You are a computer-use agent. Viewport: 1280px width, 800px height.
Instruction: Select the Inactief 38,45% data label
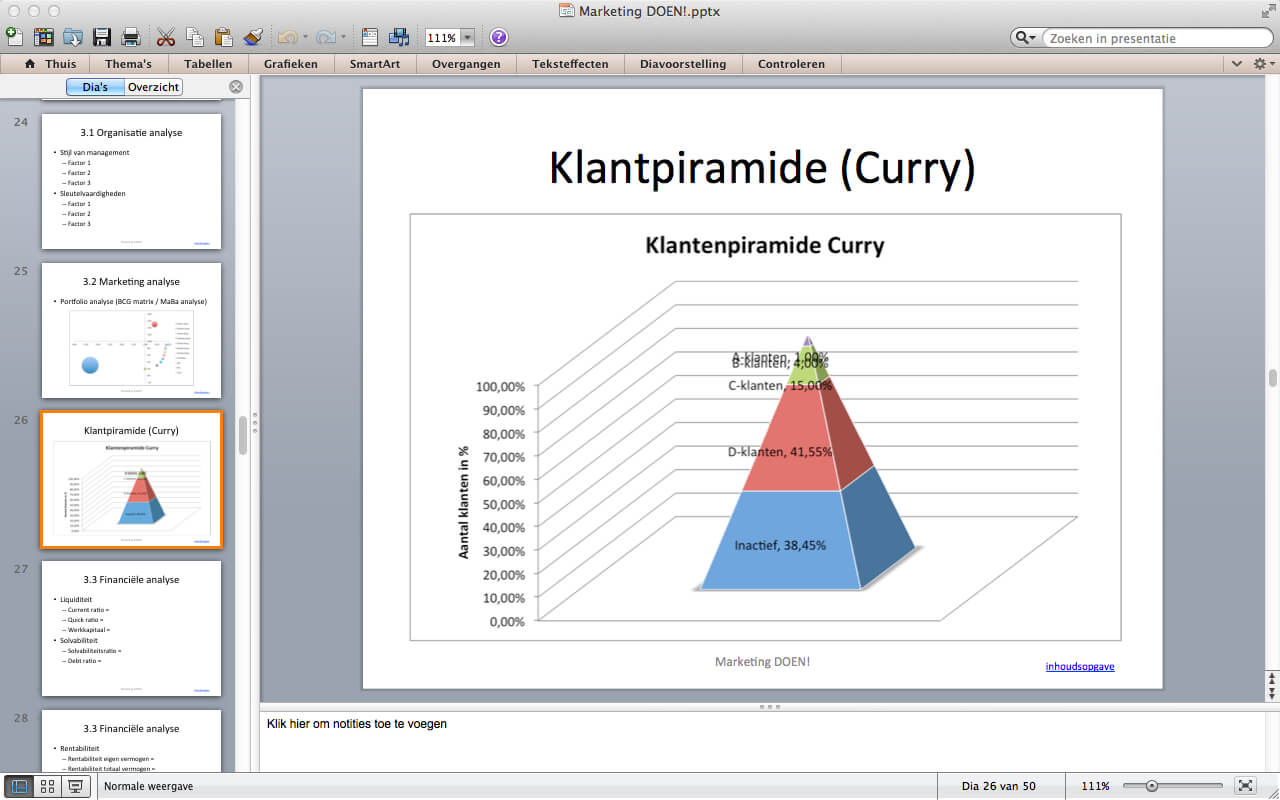pos(780,546)
